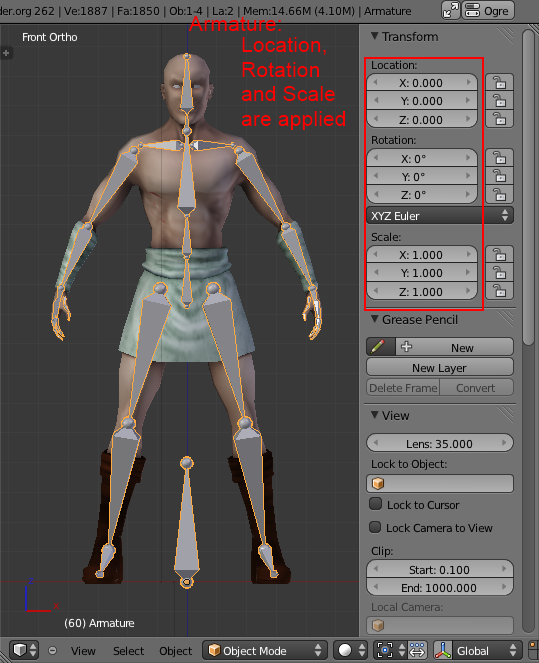
Task: Decrease Rotation Y with left arrow
Action: (376, 176)
